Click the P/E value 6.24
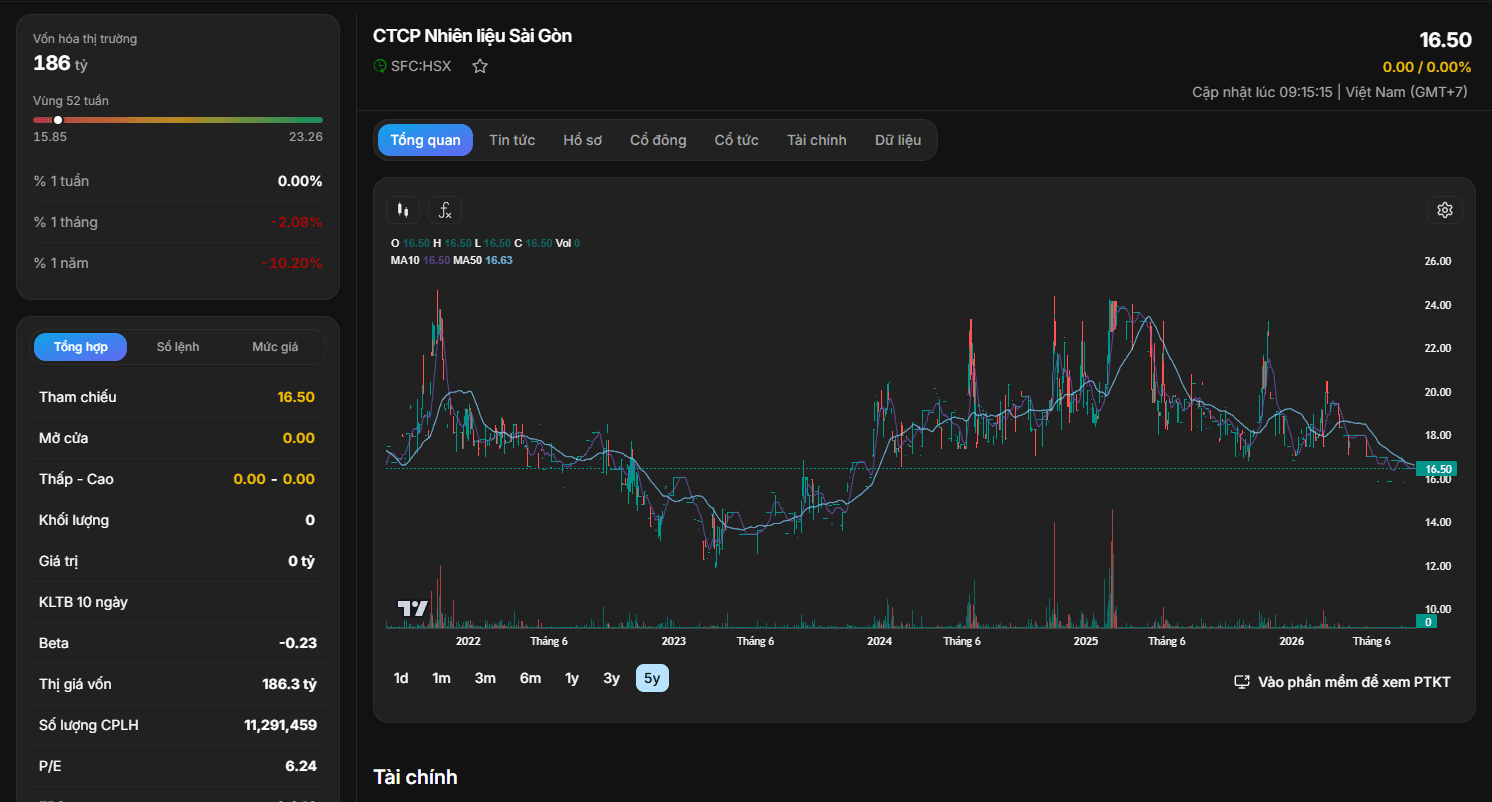Screen dimensions: 1492x802 pyautogui.click(x=301, y=766)
